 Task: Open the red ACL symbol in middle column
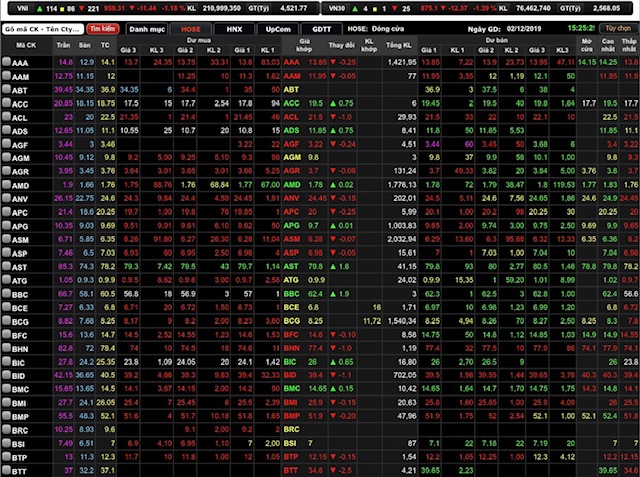290,117
